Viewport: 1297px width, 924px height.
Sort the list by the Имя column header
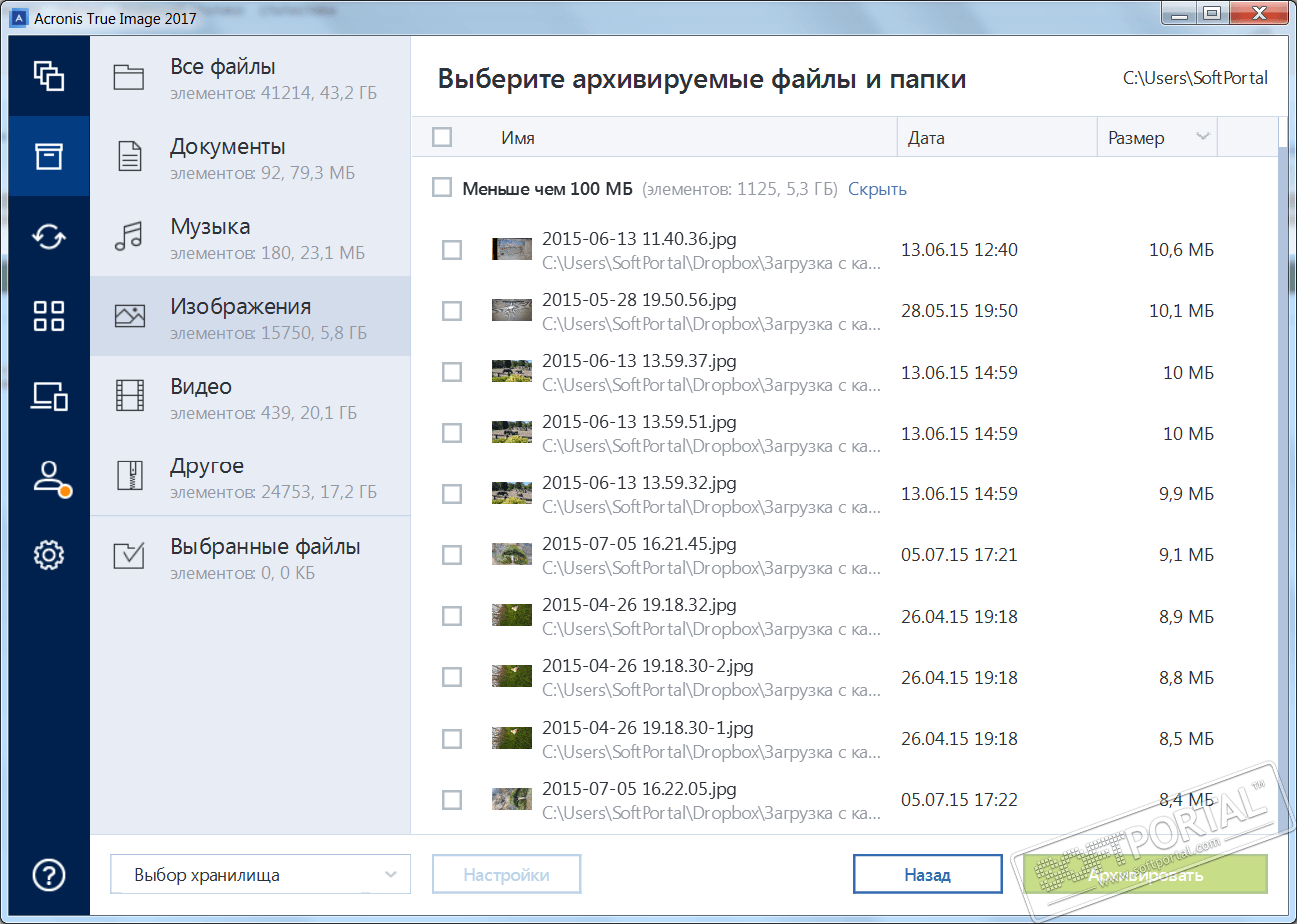click(x=518, y=138)
